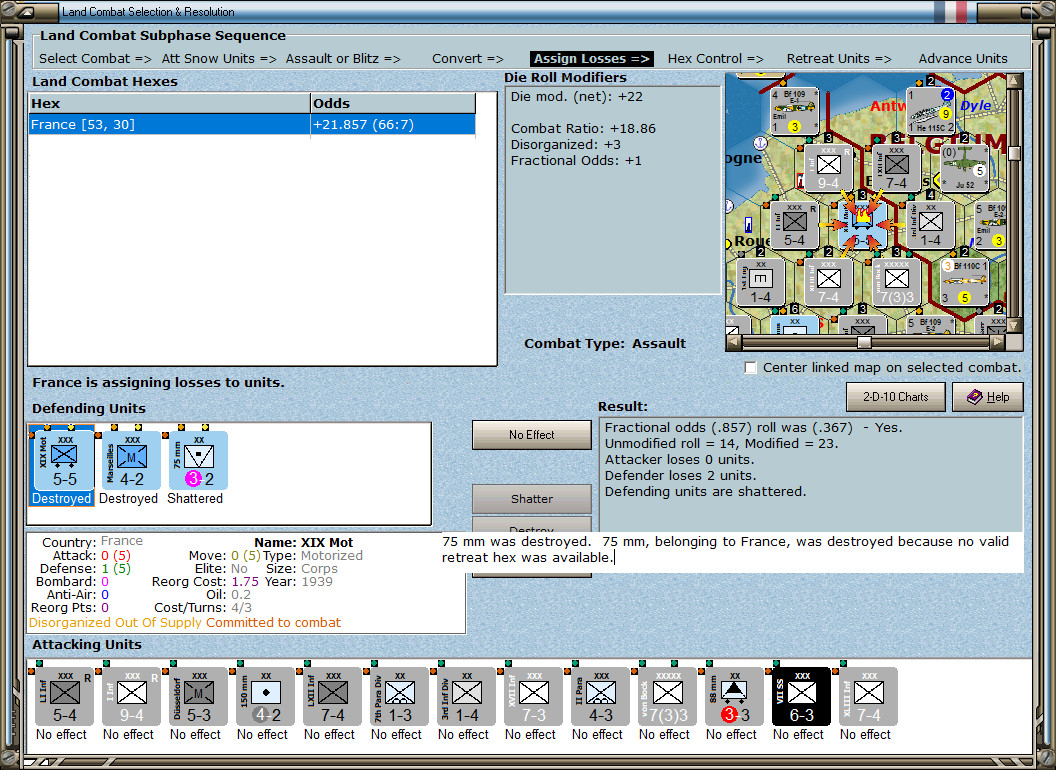Click the Hex Control subphase step

tap(715, 59)
